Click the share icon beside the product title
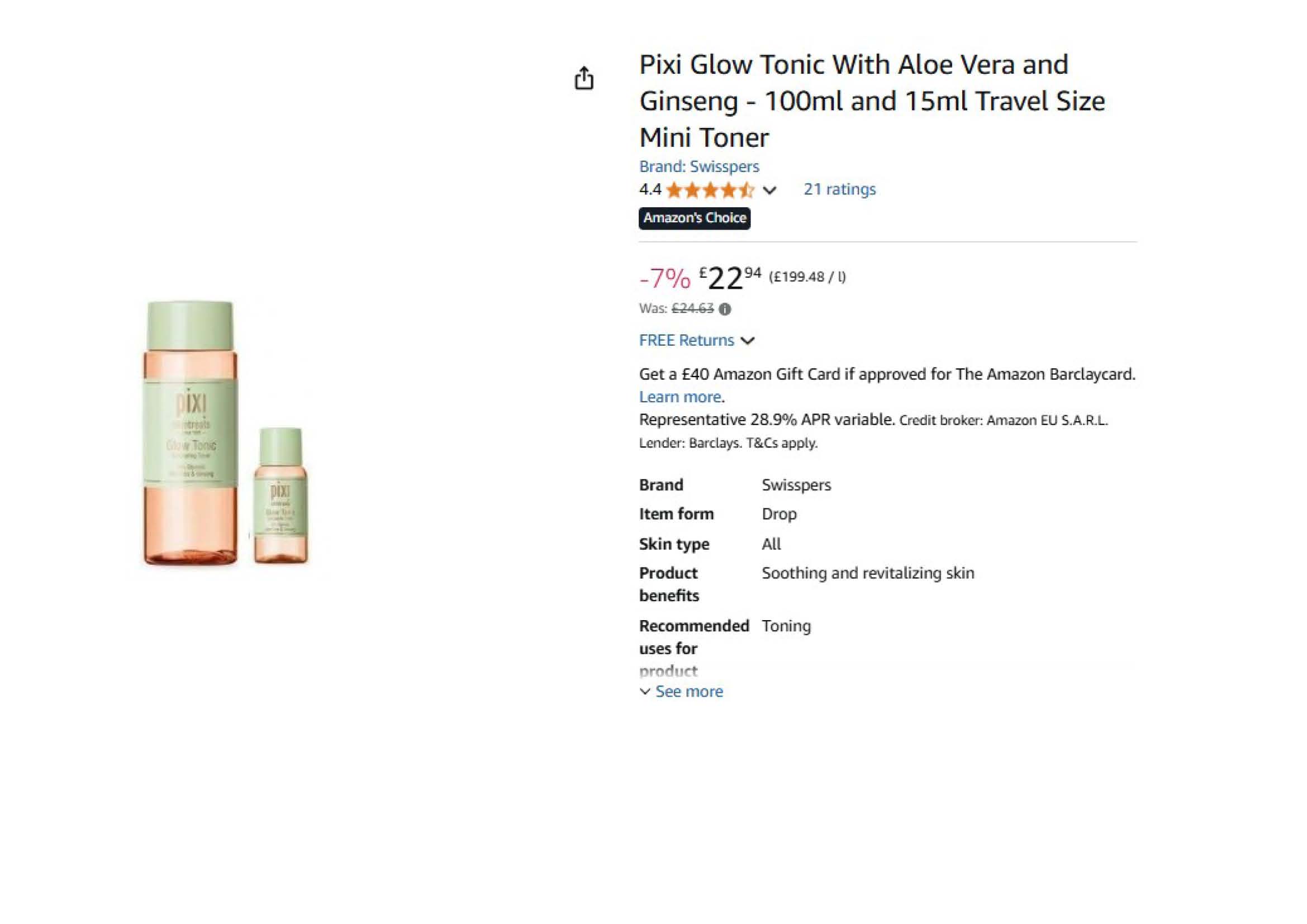 pos(583,79)
